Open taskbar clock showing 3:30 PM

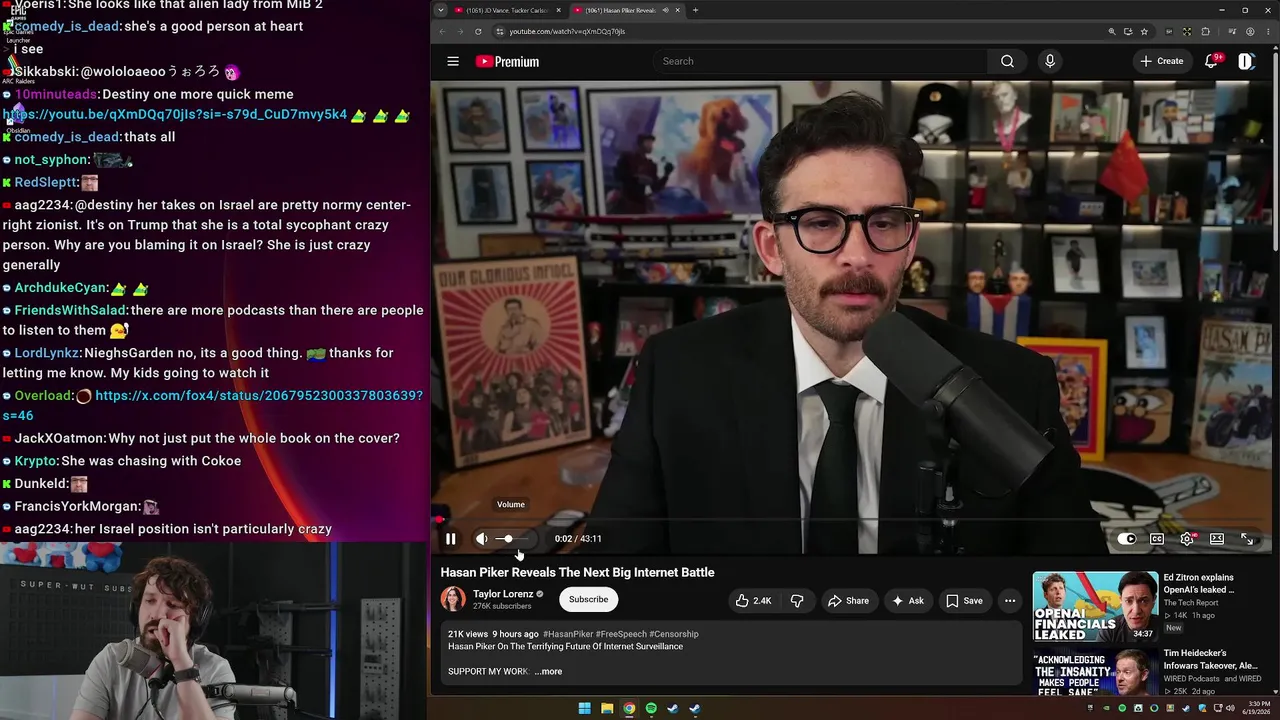pyautogui.click(x=1258, y=708)
